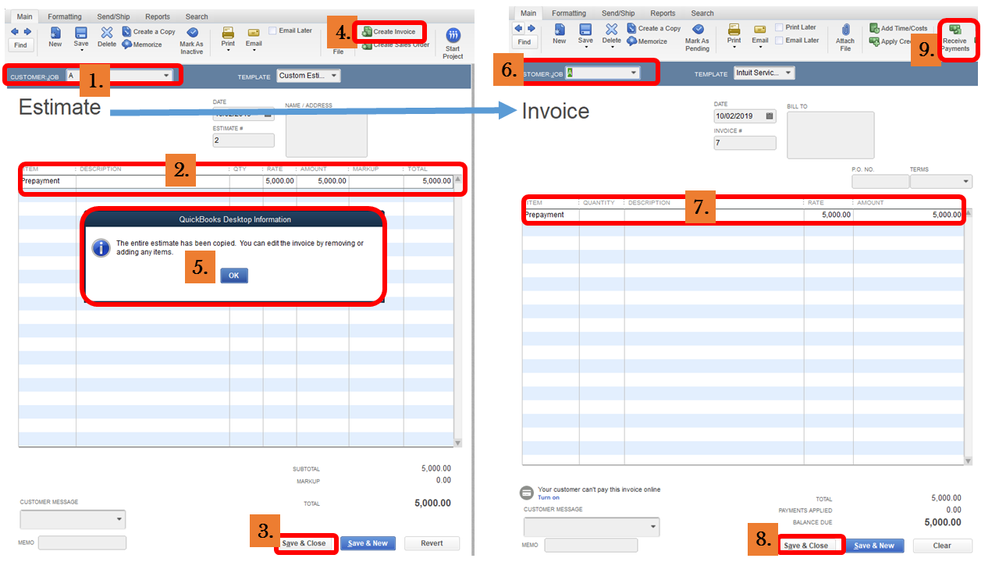This screenshot has width=999, height=562.
Task: Click Memorize in Invoice window
Action: pos(647,41)
